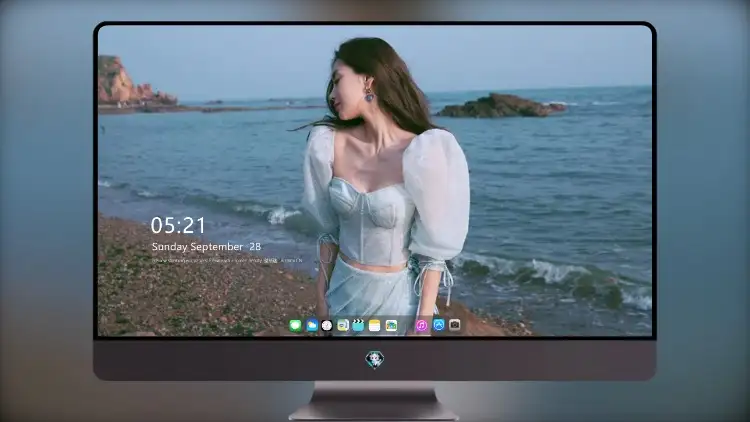The height and width of the screenshot is (422, 750).
Task: Launch the Notes app in dock
Action: pos(375,326)
